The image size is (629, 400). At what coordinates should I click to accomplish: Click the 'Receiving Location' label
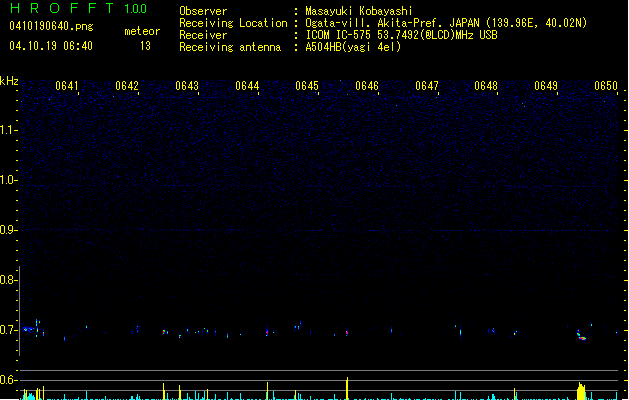(x=233, y=23)
